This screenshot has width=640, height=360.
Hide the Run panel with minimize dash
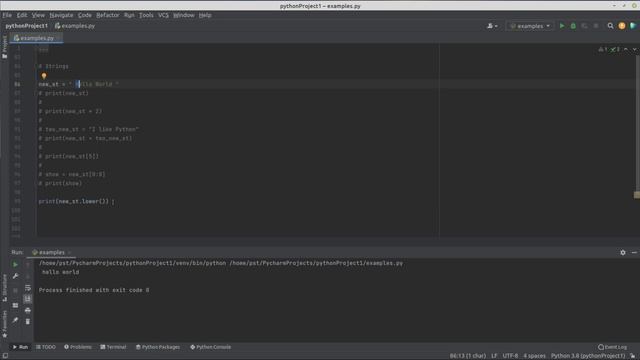(634, 253)
